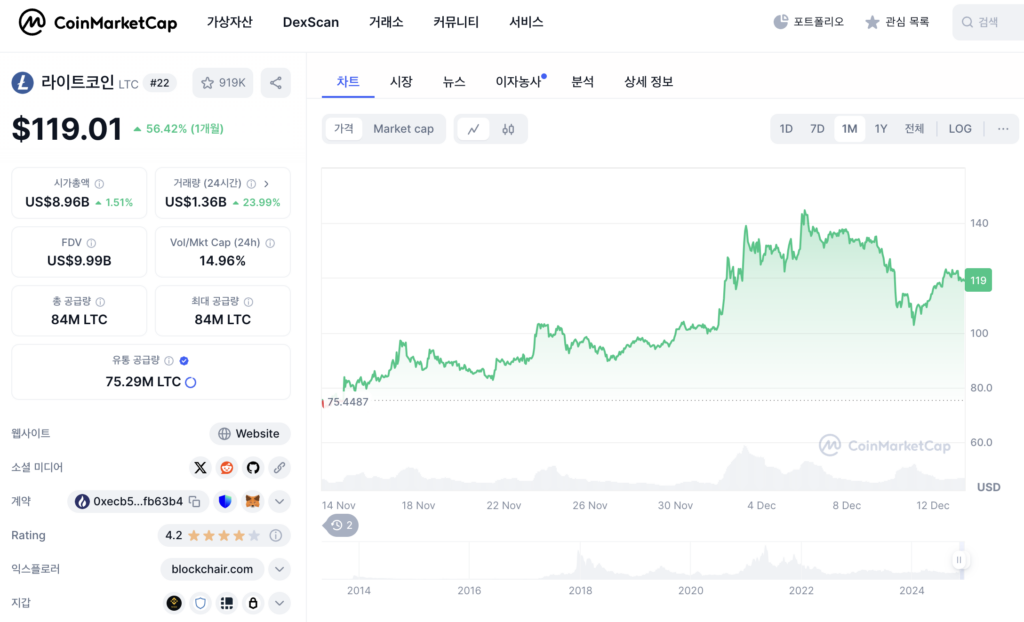Open the chain link social icon

pyautogui.click(x=279, y=468)
